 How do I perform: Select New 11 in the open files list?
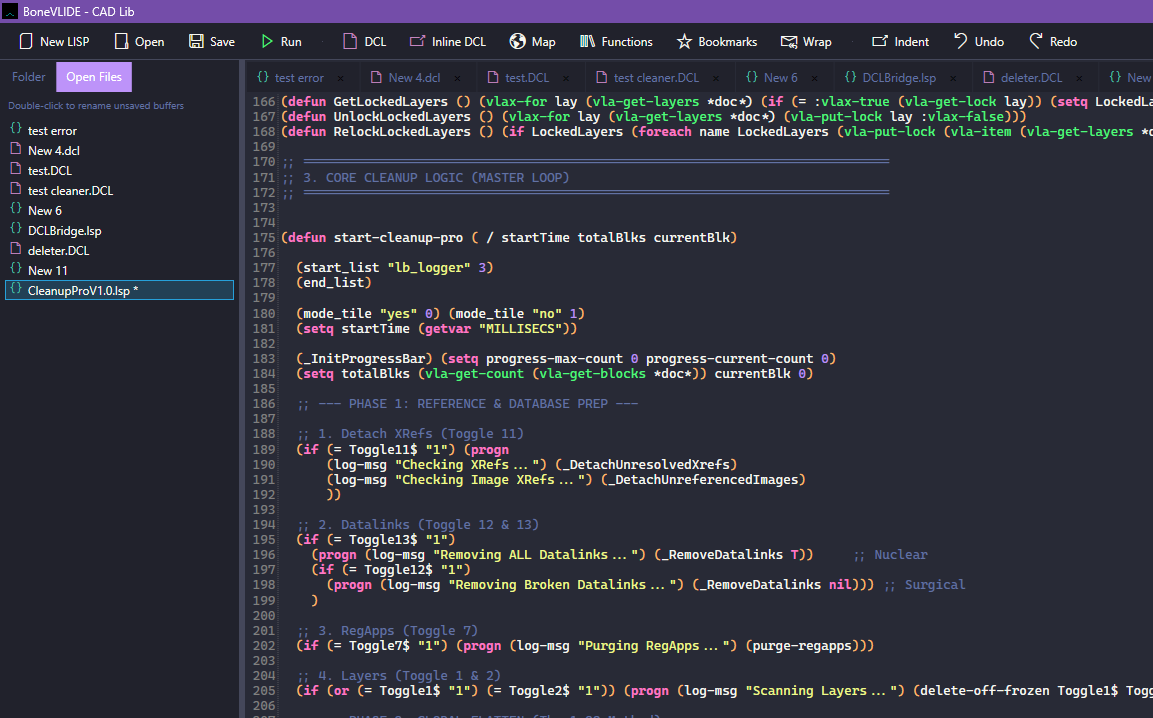coord(119,270)
